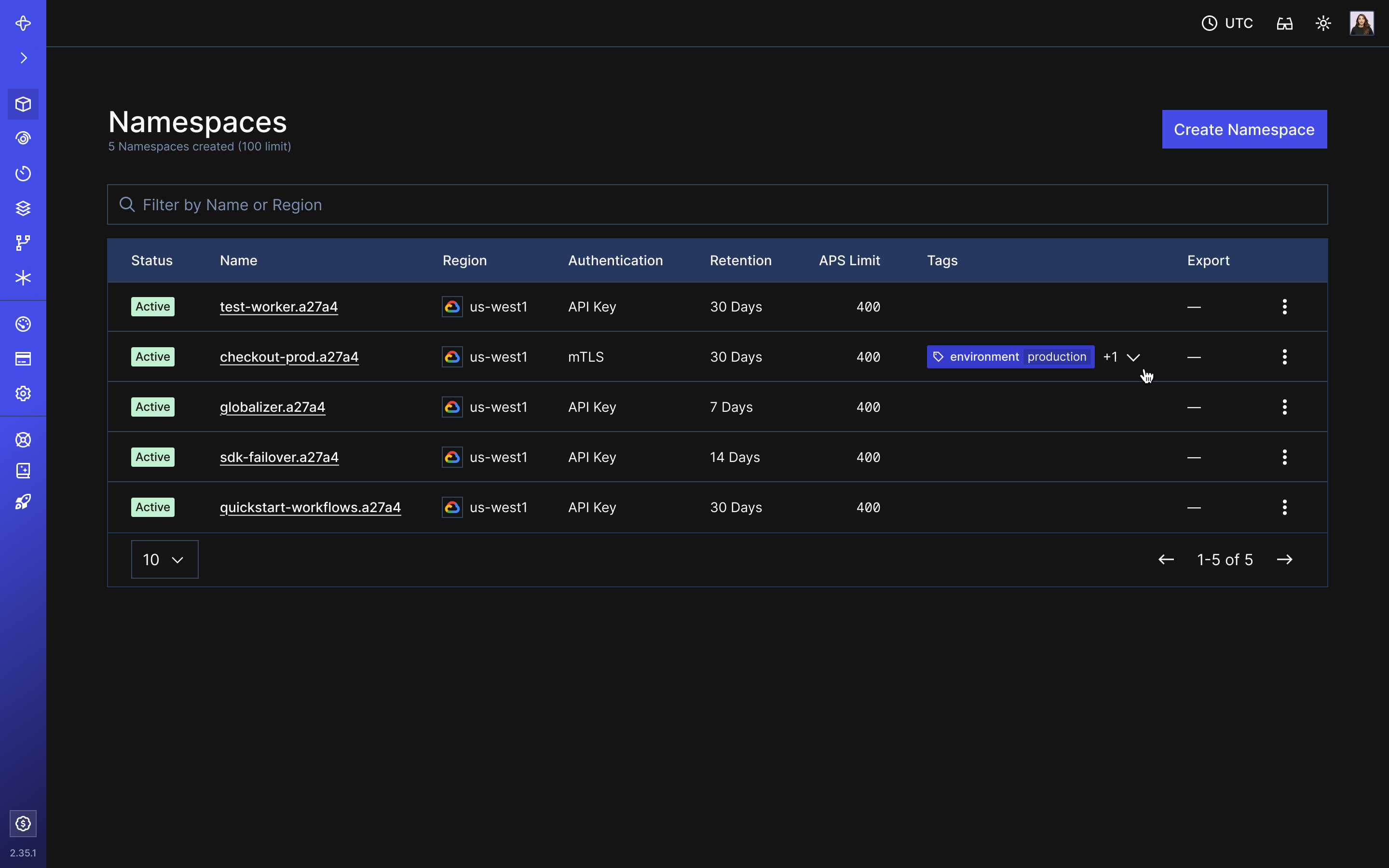Open the rocket getting-started icon in sidebar
Screen dimensions: 1389x868
[x=23, y=502]
